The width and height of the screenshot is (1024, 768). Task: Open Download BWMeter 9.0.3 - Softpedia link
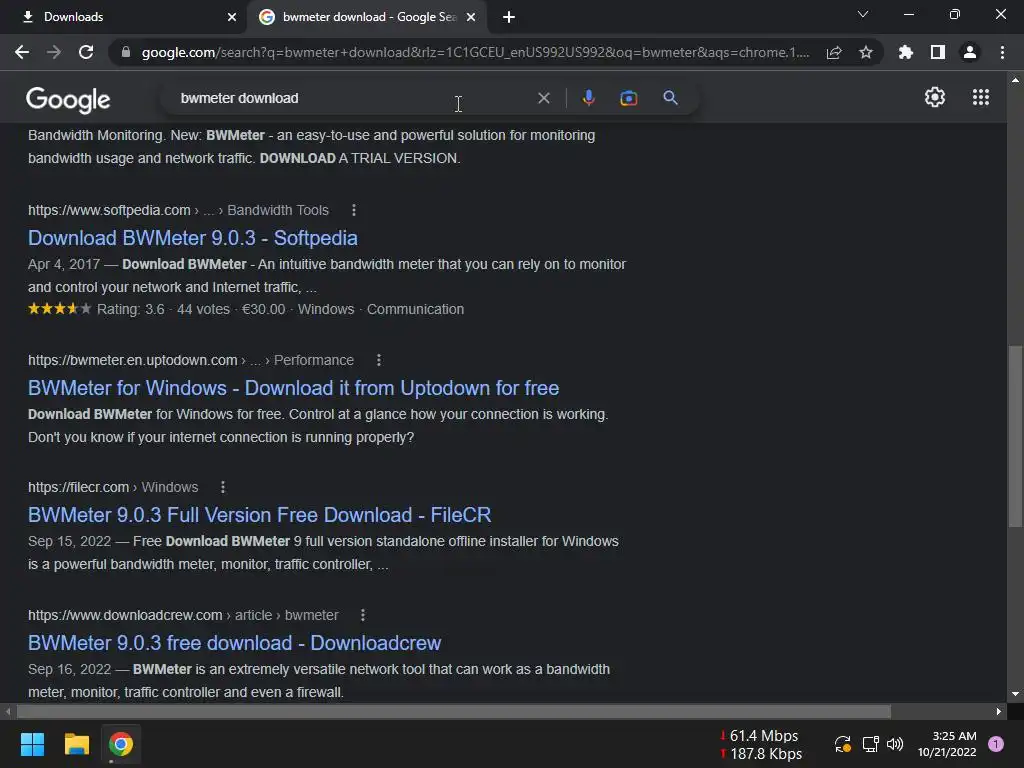coord(193,238)
